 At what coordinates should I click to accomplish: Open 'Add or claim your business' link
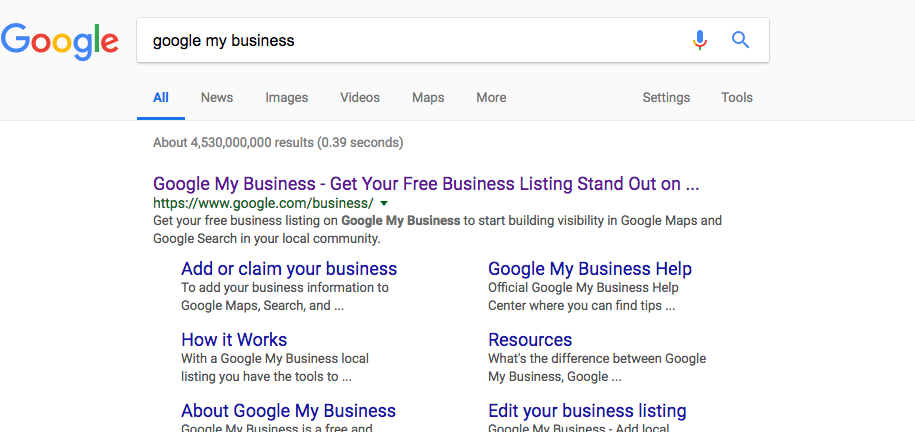point(289,269)
